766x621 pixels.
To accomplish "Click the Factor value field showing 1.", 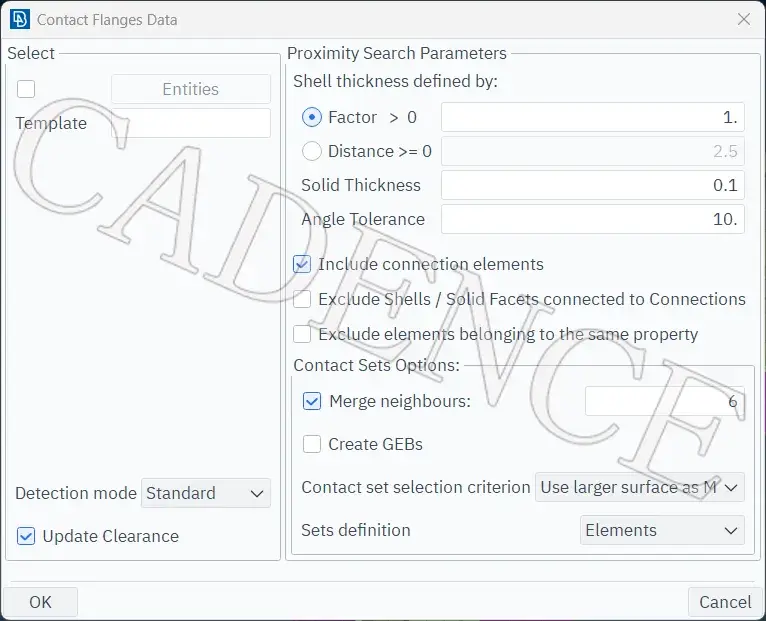I will (593, 117).
